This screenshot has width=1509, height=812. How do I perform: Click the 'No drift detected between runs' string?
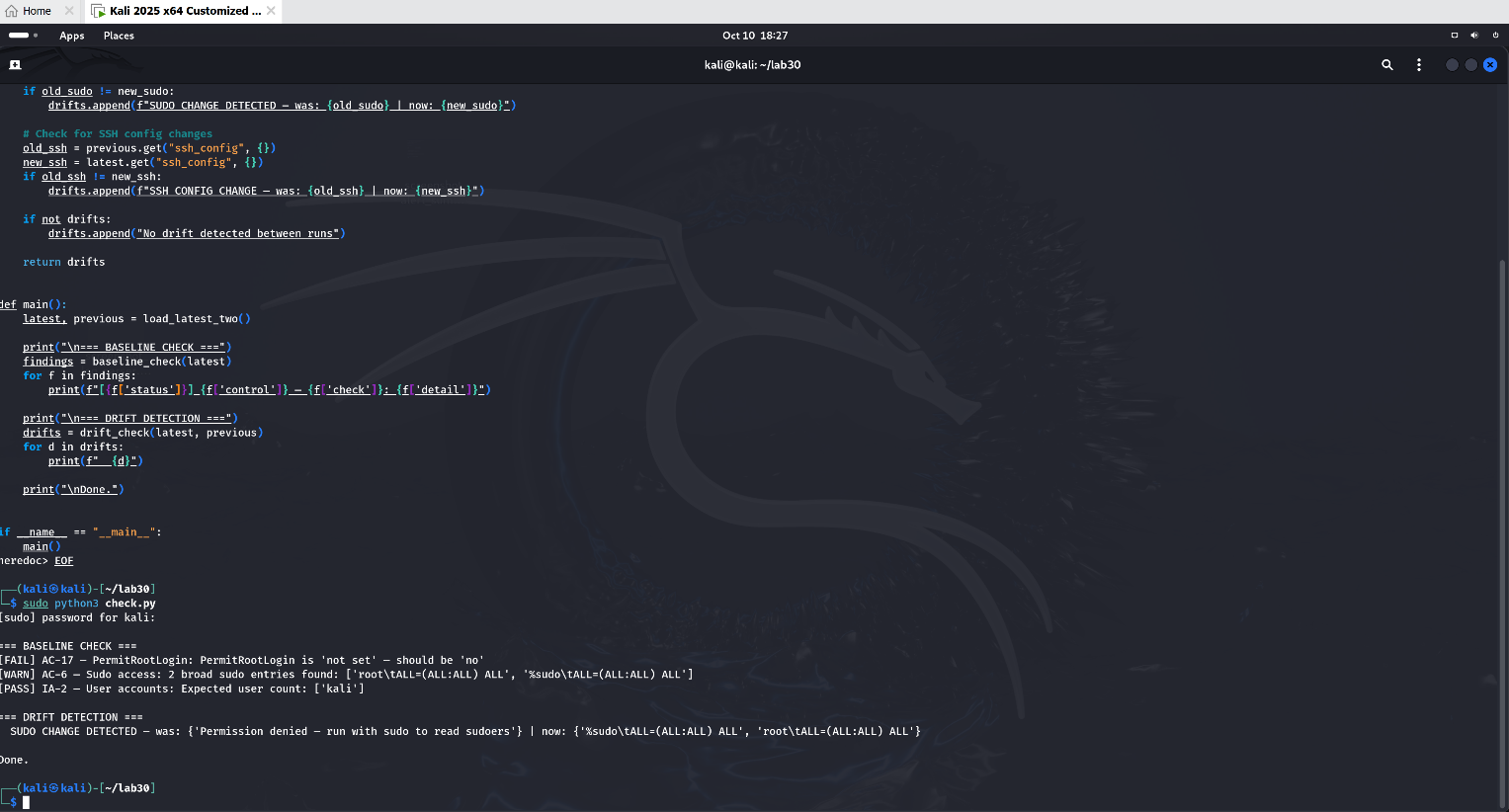[238, 234]
